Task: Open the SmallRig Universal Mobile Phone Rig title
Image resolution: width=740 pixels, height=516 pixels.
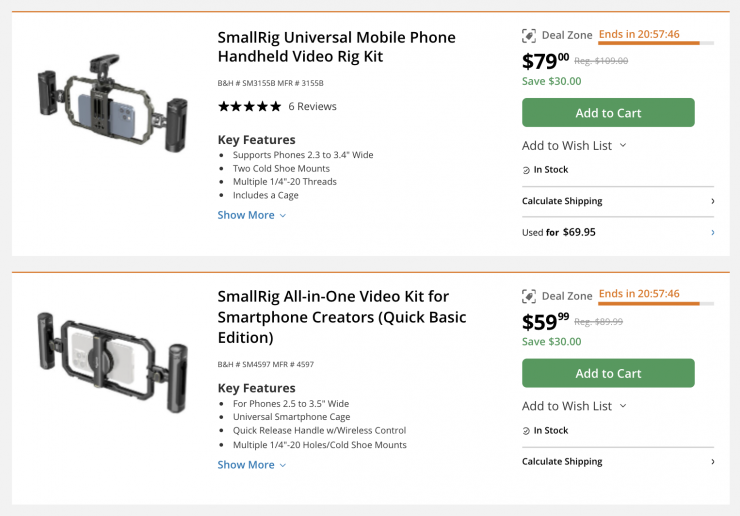Action: click(336, 47)
